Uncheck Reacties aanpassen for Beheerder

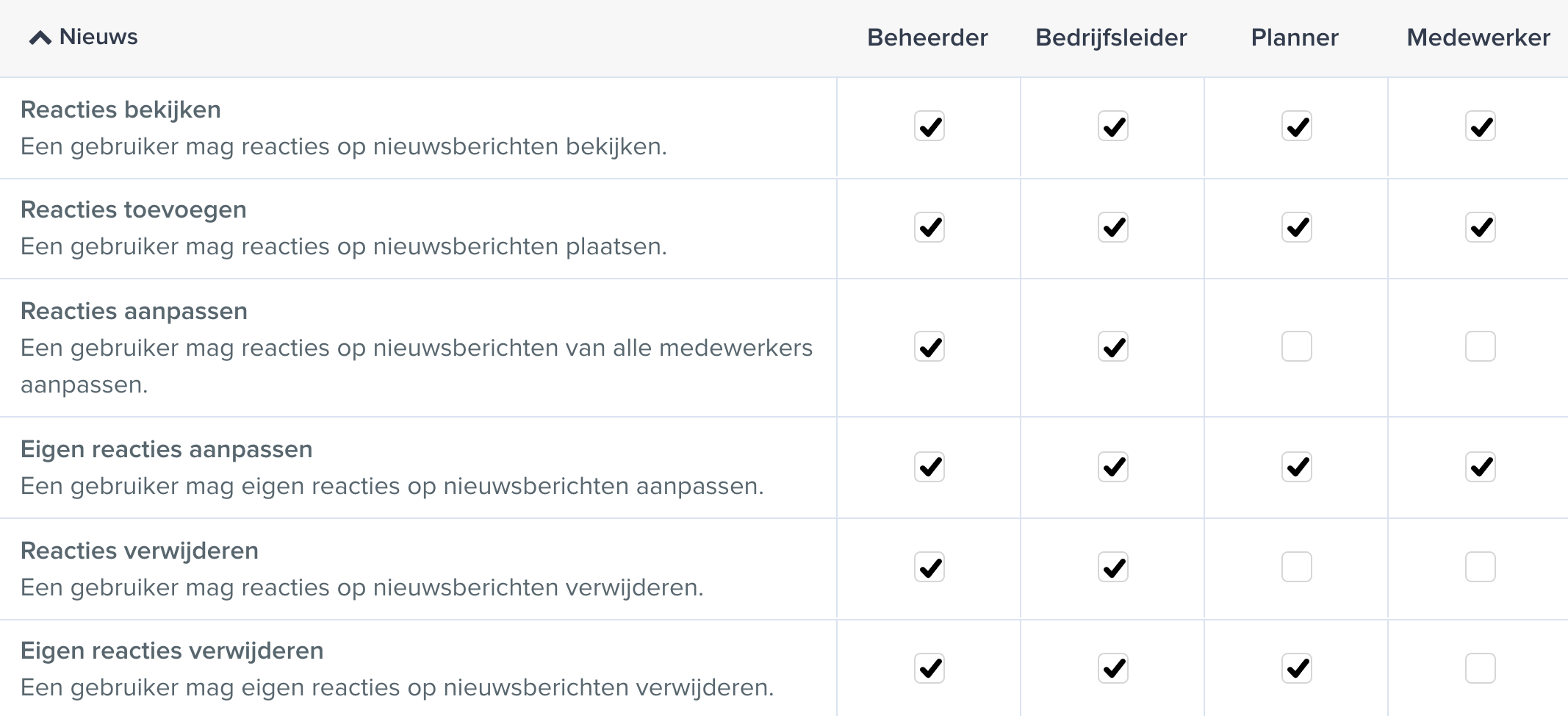(929, 346)
